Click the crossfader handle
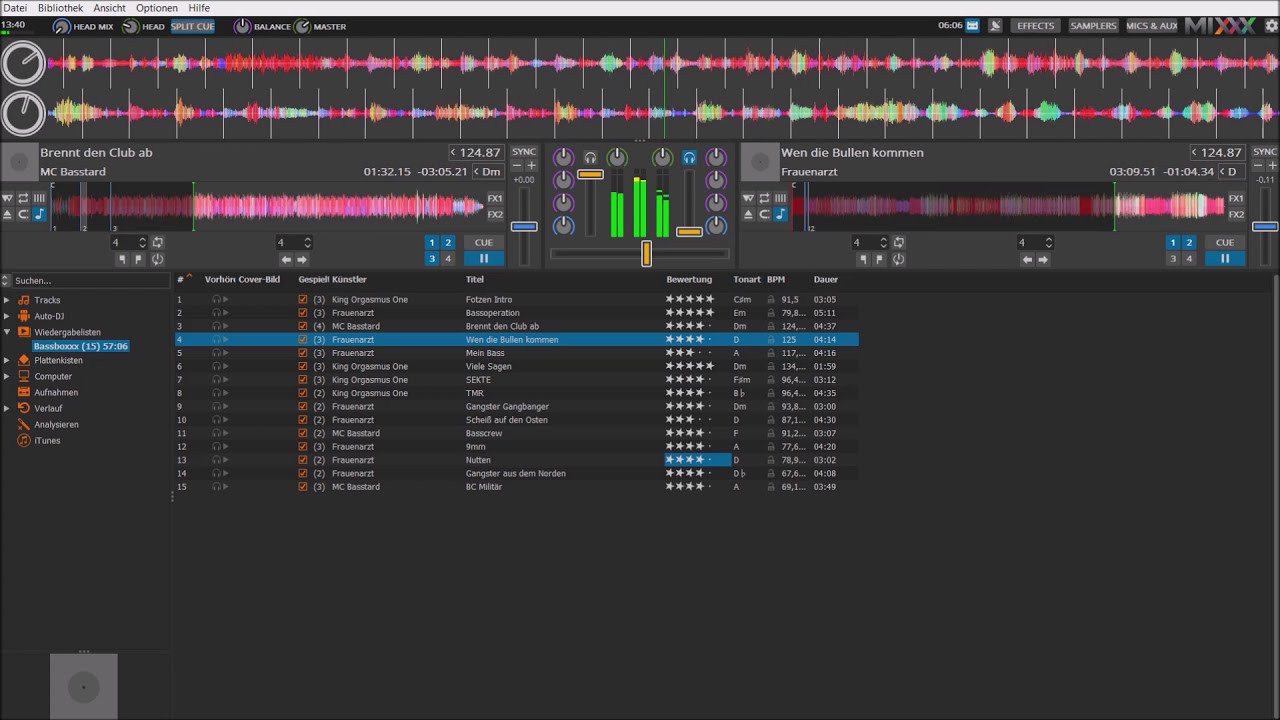 (646, 254)
